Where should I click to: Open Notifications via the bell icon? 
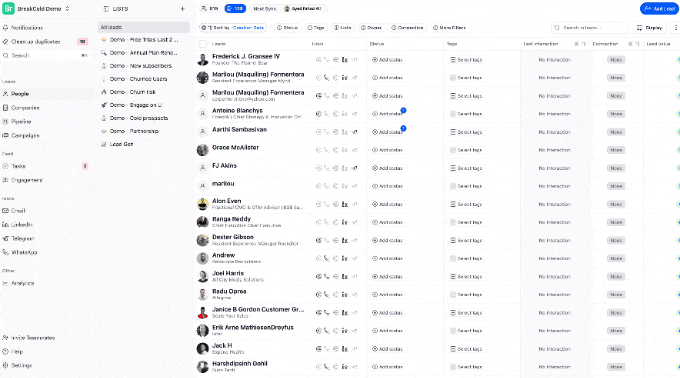point(6,27)
